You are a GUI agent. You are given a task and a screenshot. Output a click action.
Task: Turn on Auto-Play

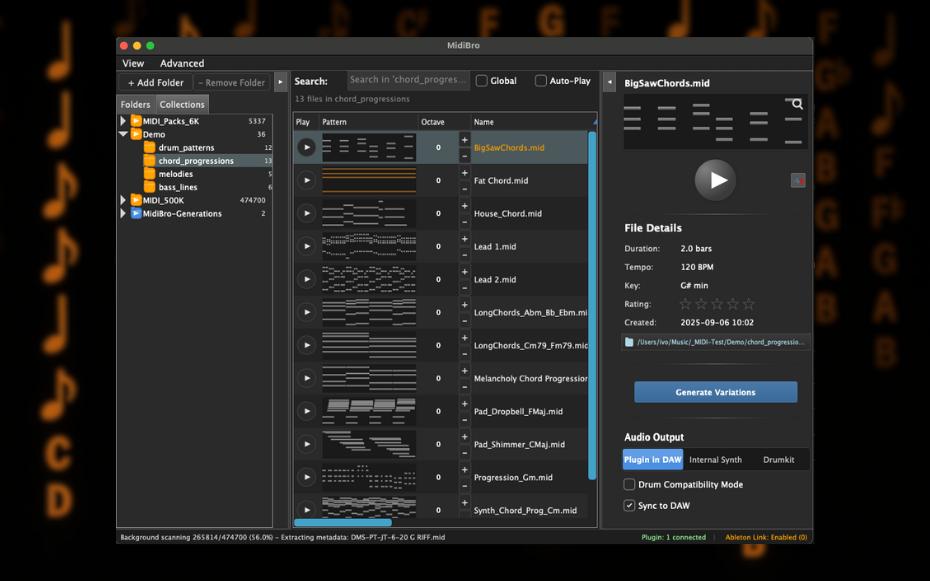[x=539, y=81]
